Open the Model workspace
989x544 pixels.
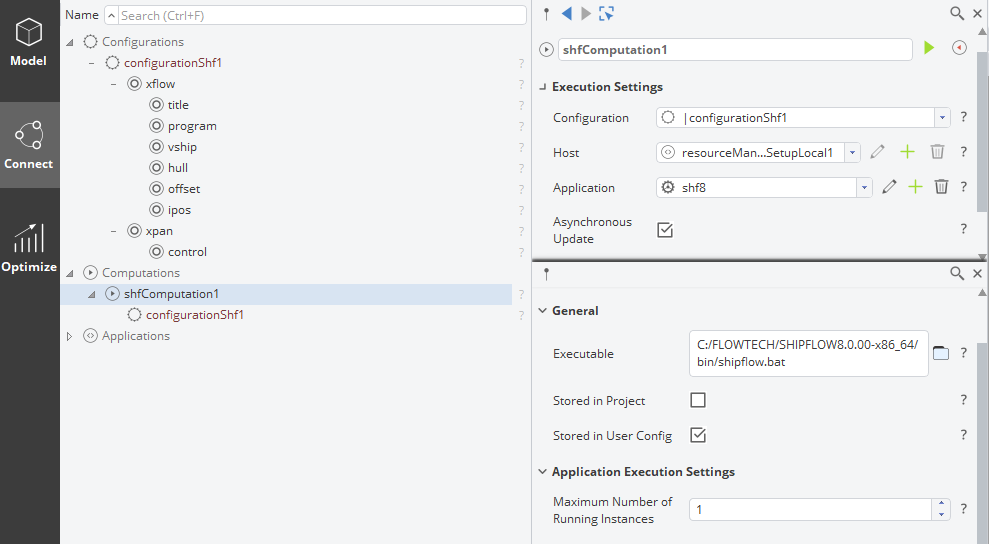tap(29, 42)
